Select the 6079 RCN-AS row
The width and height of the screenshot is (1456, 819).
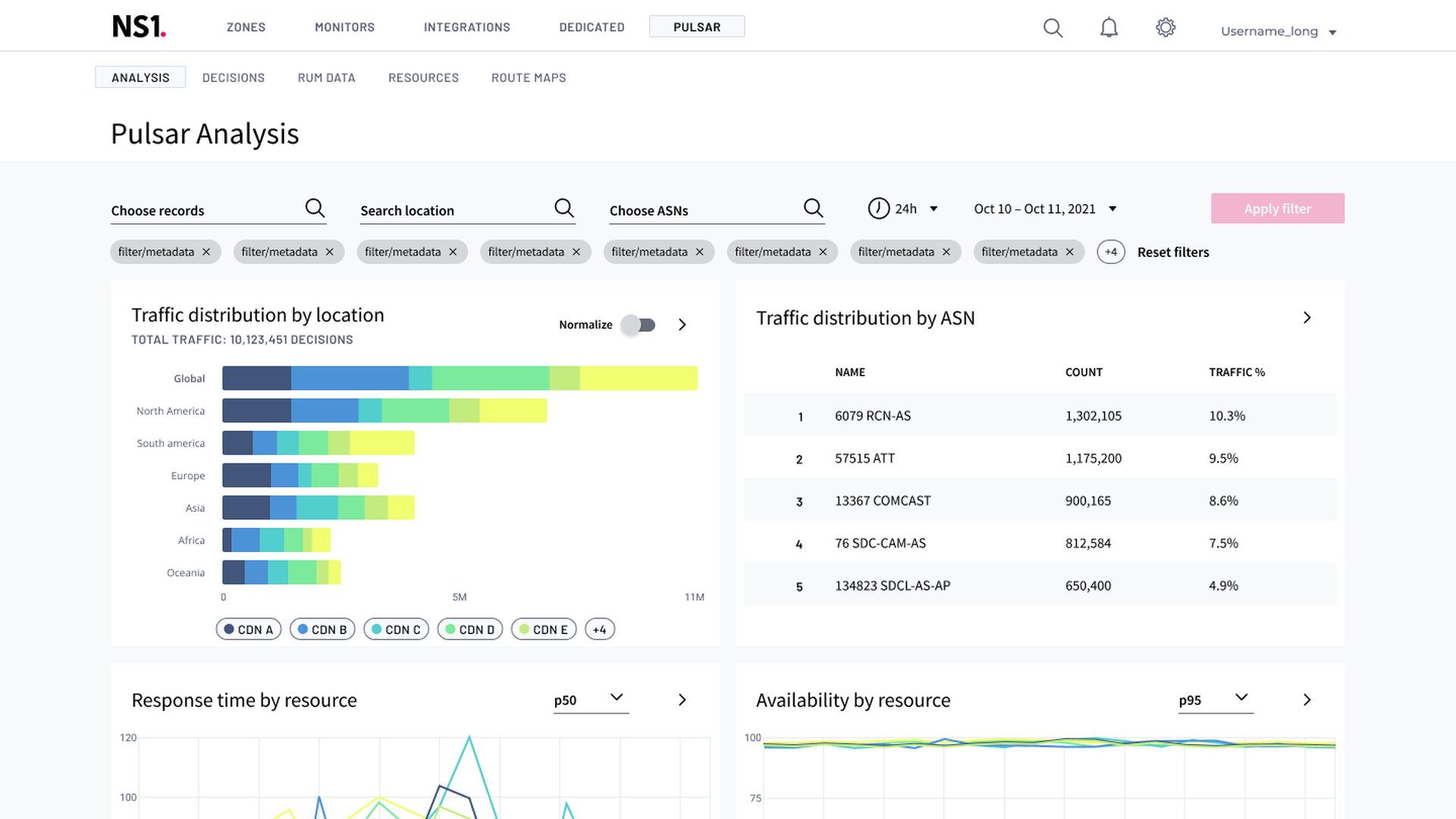click(1040, 415)
